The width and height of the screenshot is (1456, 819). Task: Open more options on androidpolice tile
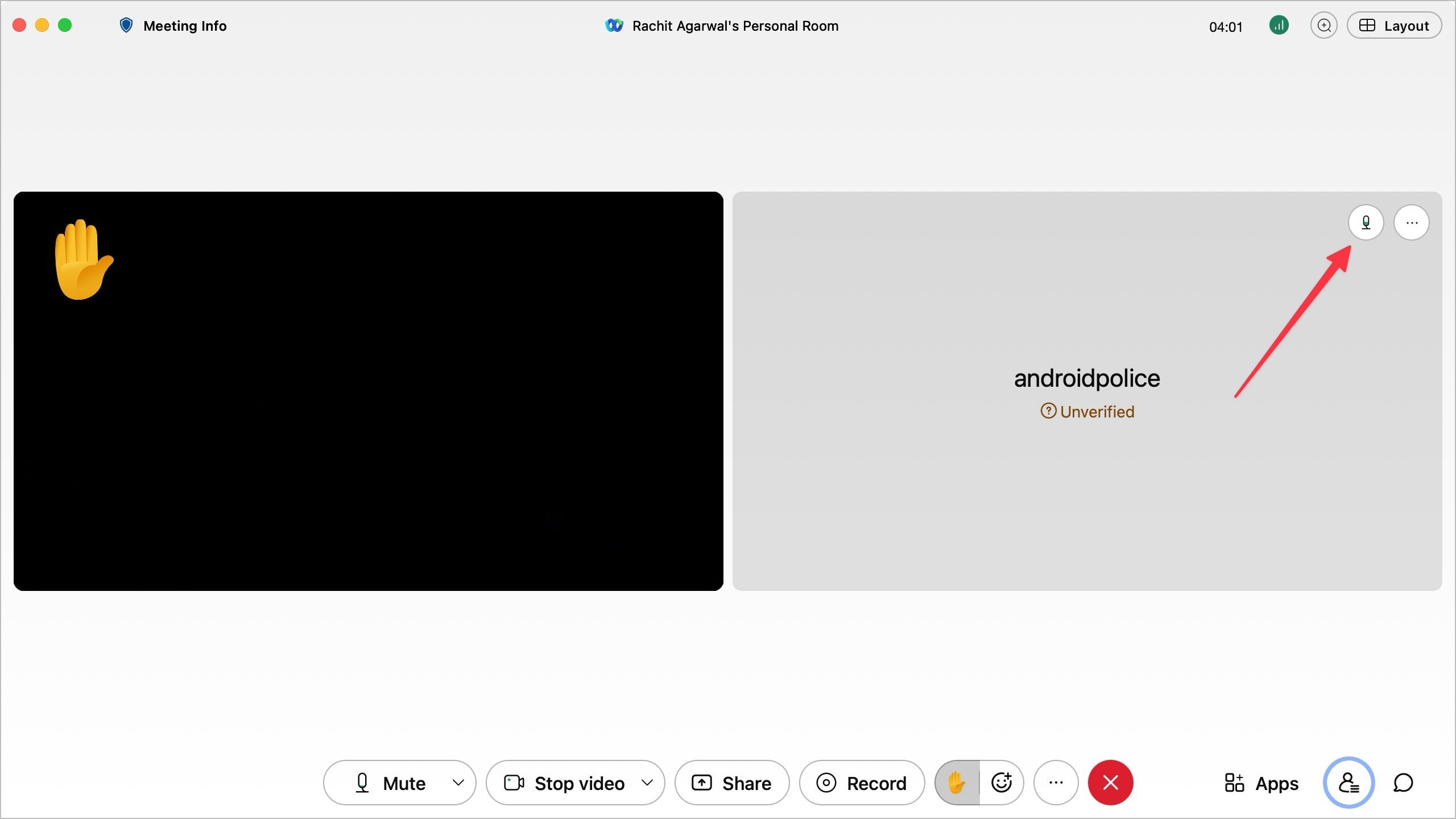tap(1412, 222)
